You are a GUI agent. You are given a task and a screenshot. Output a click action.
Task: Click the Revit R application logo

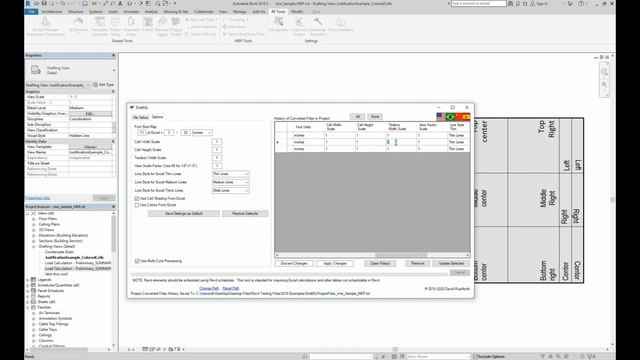(28, 3)
